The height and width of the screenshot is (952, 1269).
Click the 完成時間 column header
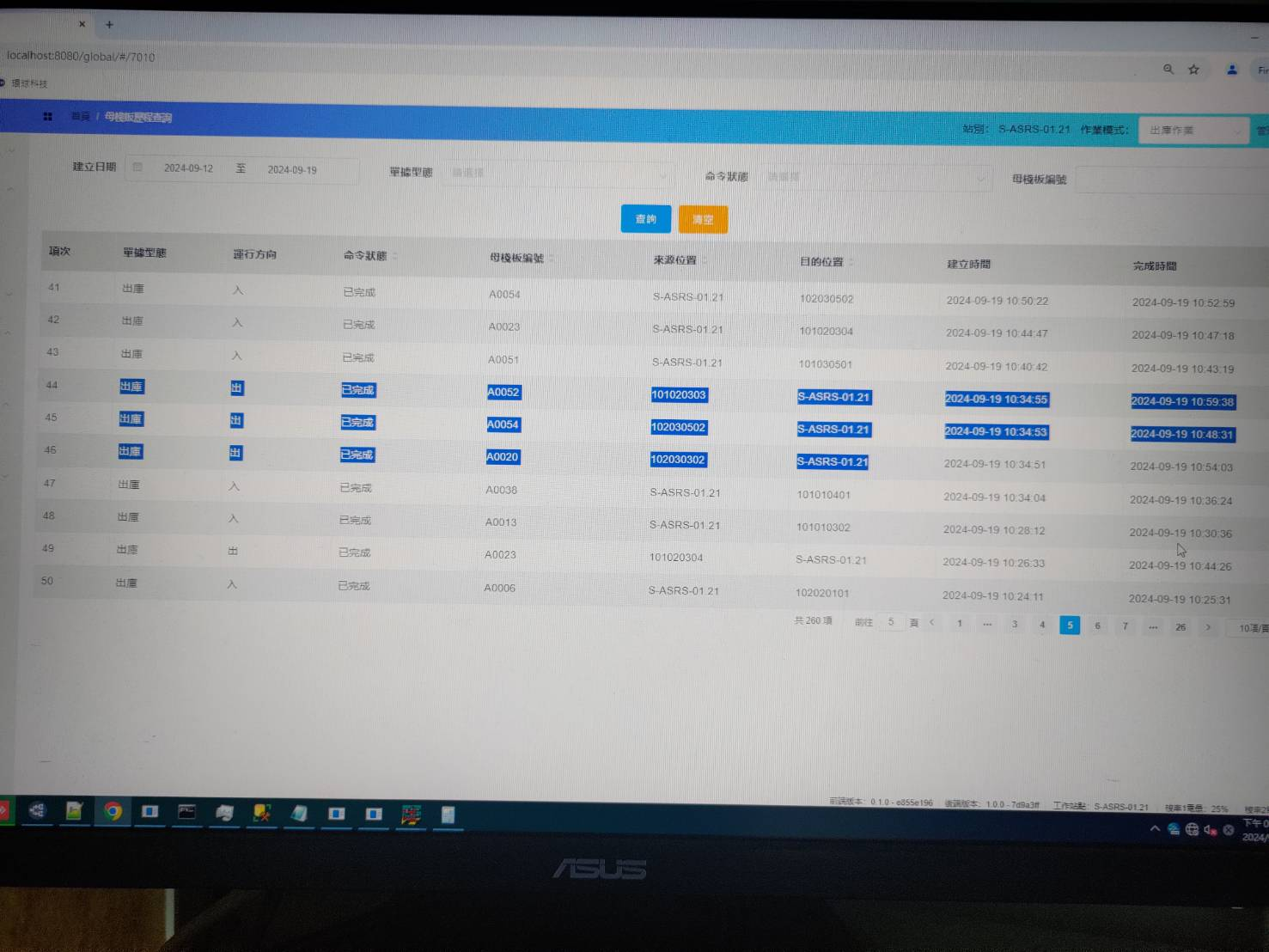point(1154,266)
